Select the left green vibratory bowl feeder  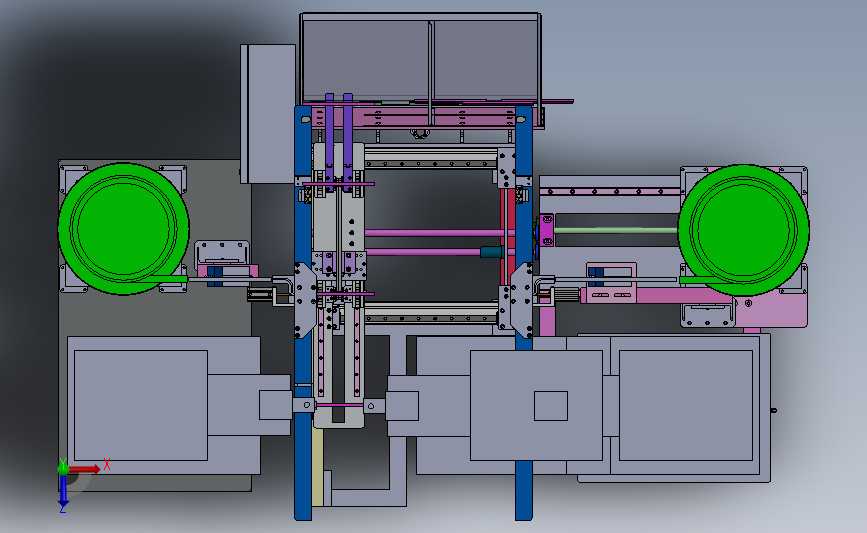click(x=123, y=228)
